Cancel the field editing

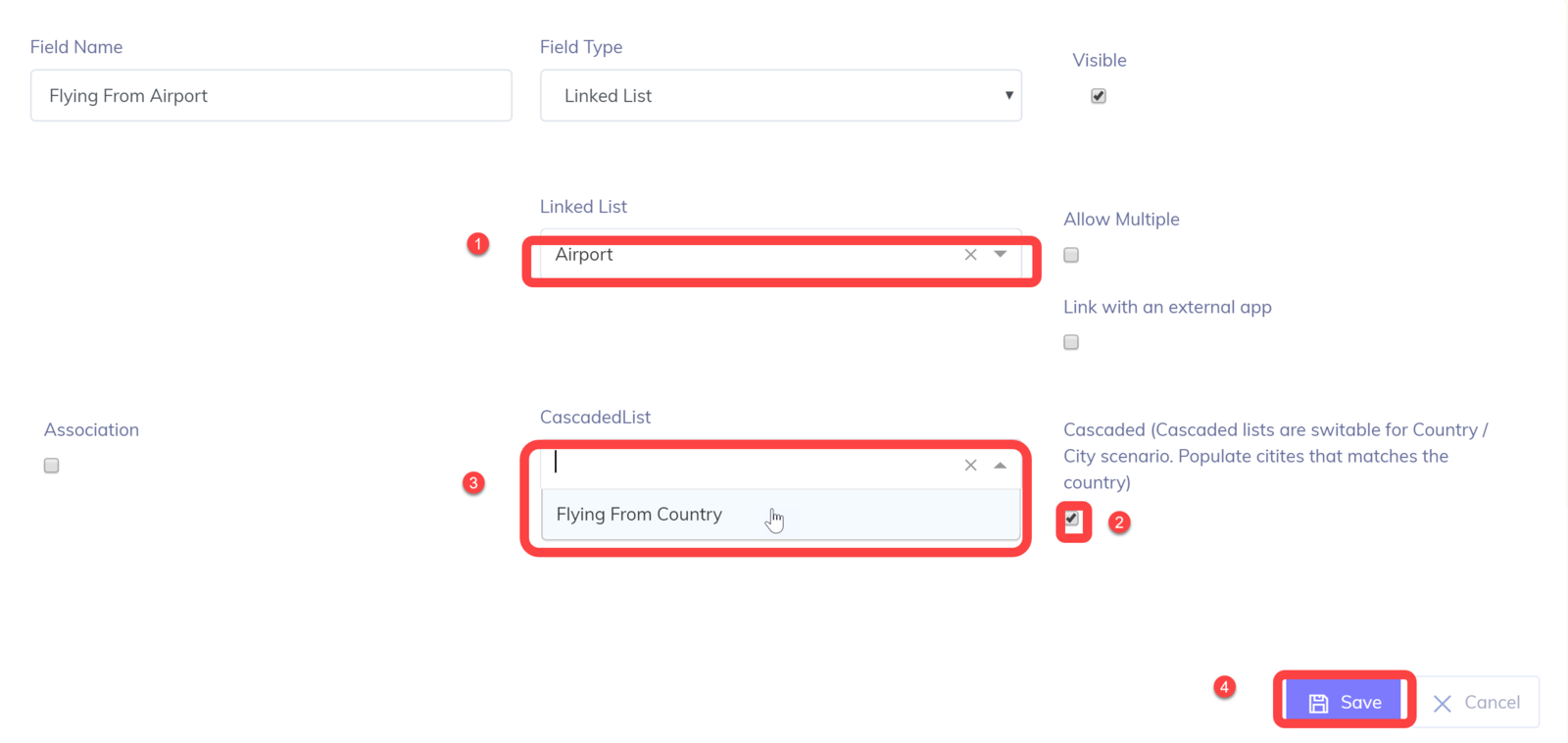[x=1478, y=702]
